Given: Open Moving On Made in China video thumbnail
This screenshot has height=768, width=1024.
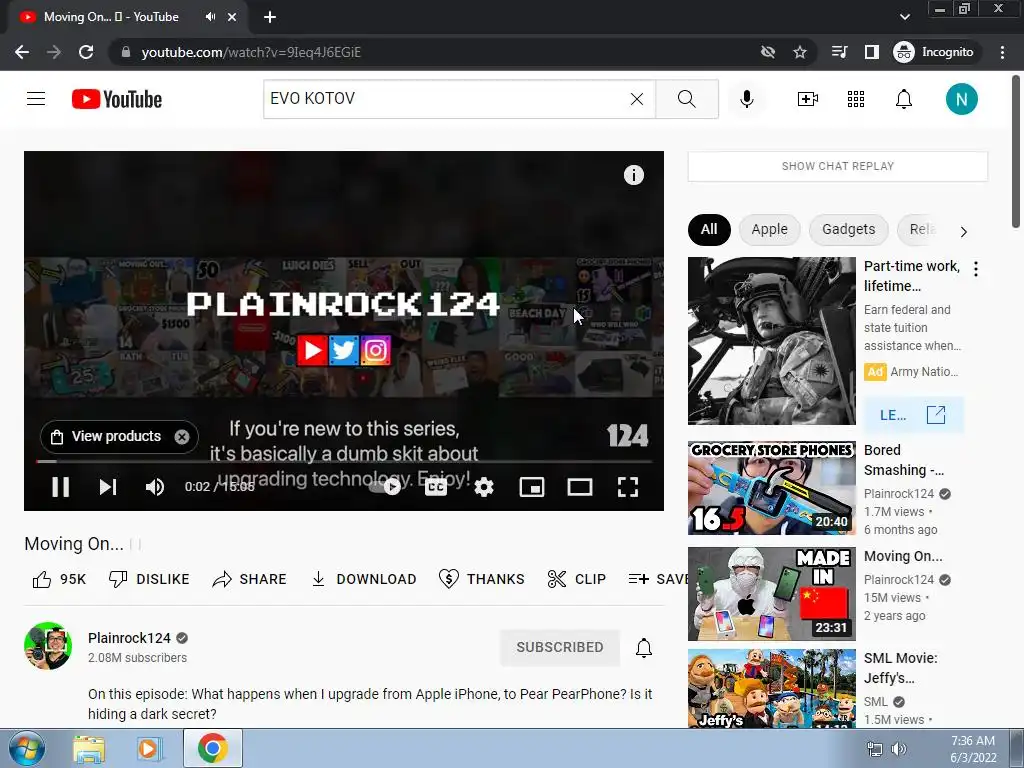Looking at the screenshot, I should (771, 594).
